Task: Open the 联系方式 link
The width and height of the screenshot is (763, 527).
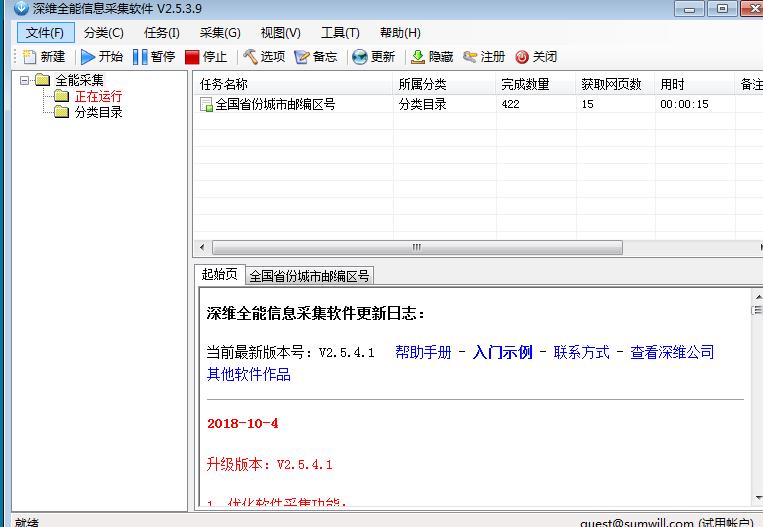Action: [581, 352]
